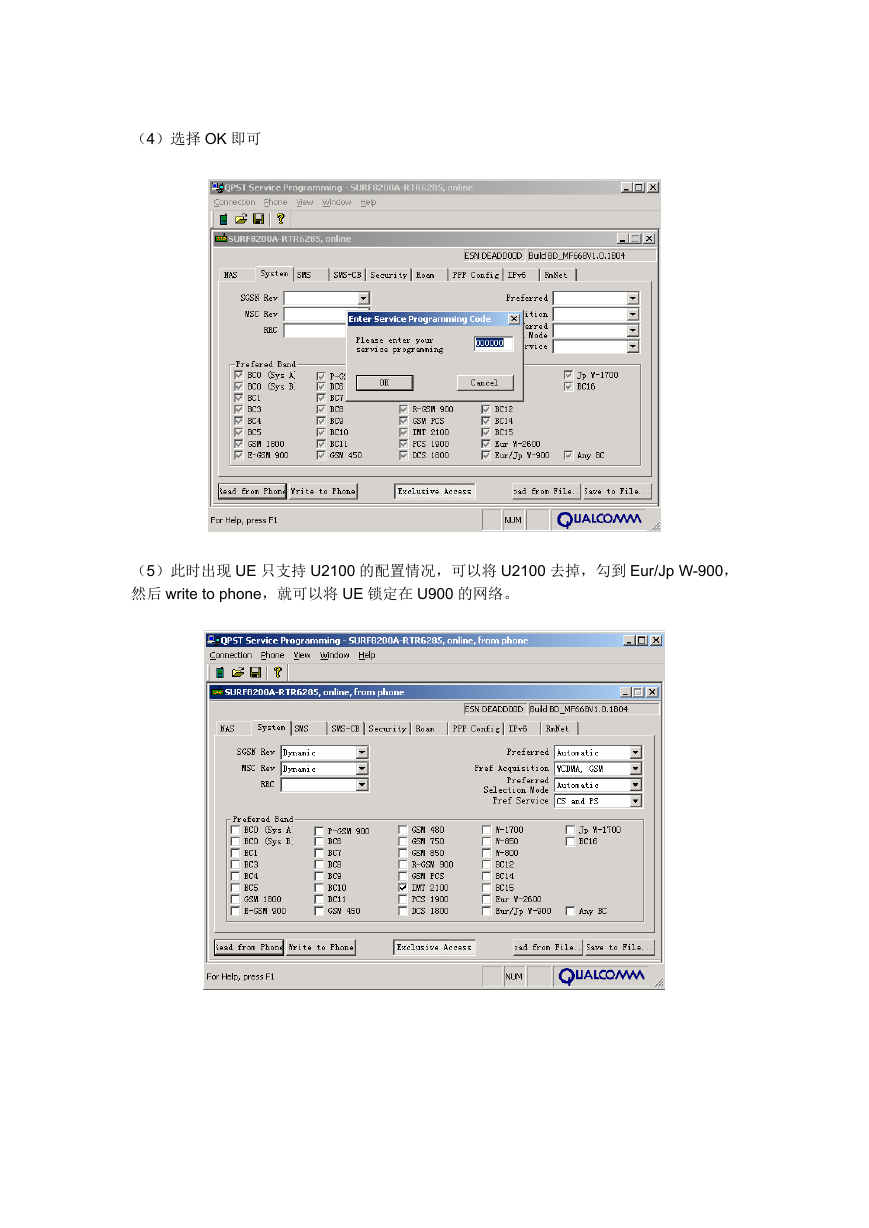Tick Eur/Jp W-900 in the from-phone window
Screen dimensions: 869x1228
tap(486, 911)
